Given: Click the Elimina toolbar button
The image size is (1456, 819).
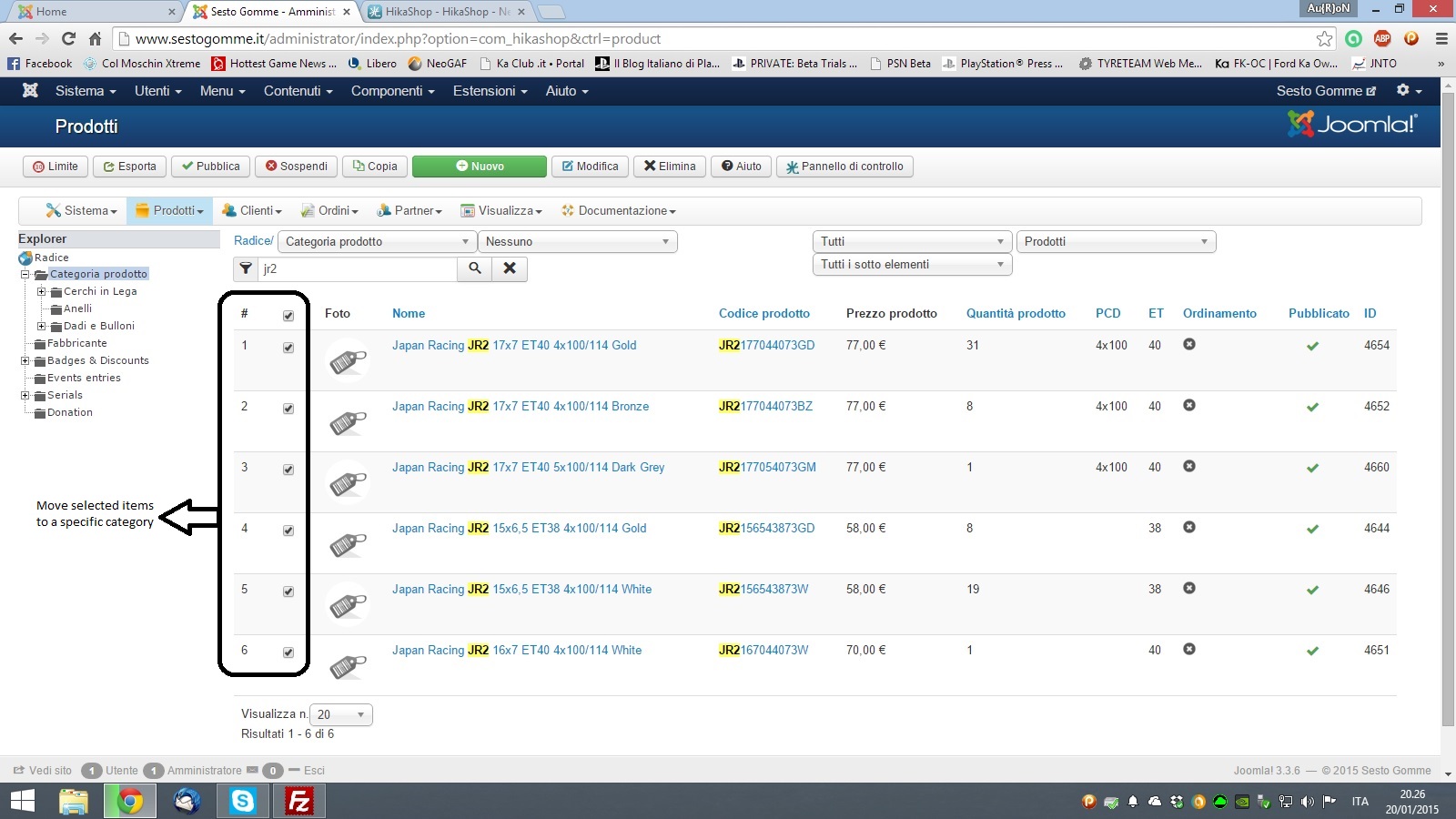Looking at the screenshot, I should [x=670, y=167].
